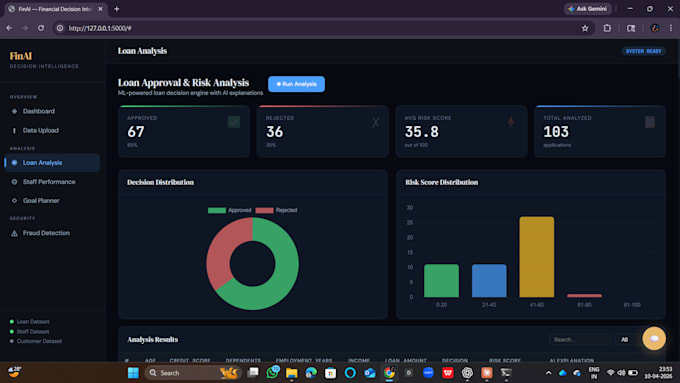Open a new browser tab
This screenshot has width=680, height=383.
(x=117, y=9)
